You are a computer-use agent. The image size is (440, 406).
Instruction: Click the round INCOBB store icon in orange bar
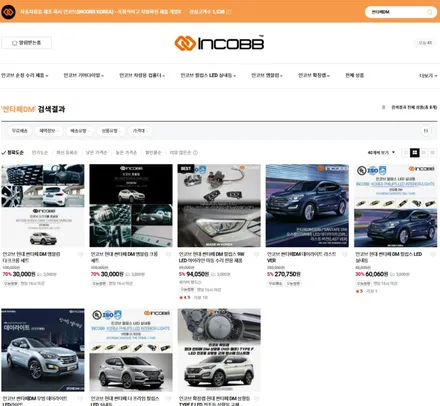pyautogui.click(x=8, y=12)
